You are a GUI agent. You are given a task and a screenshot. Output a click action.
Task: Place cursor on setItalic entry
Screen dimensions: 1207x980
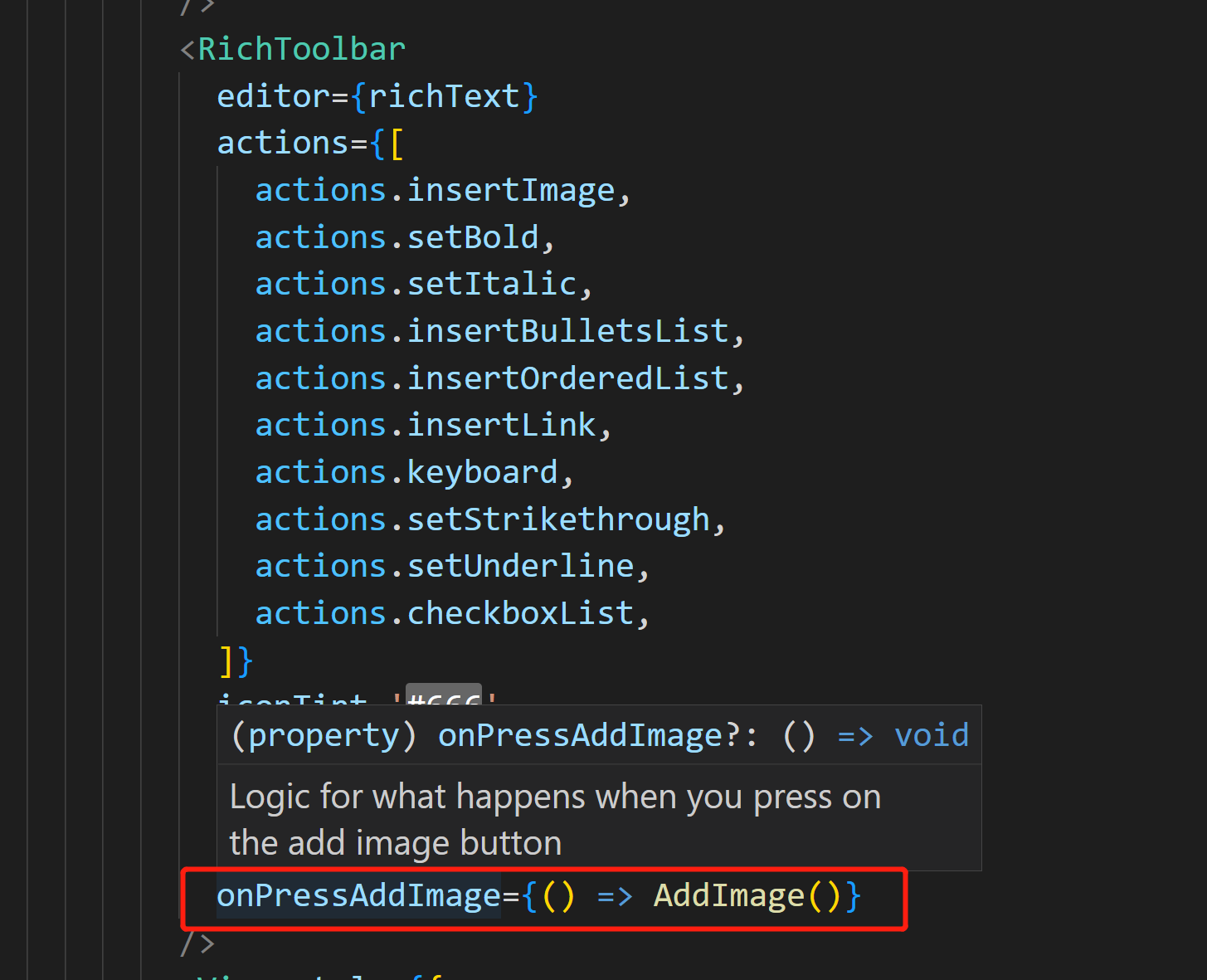point(492,285)
